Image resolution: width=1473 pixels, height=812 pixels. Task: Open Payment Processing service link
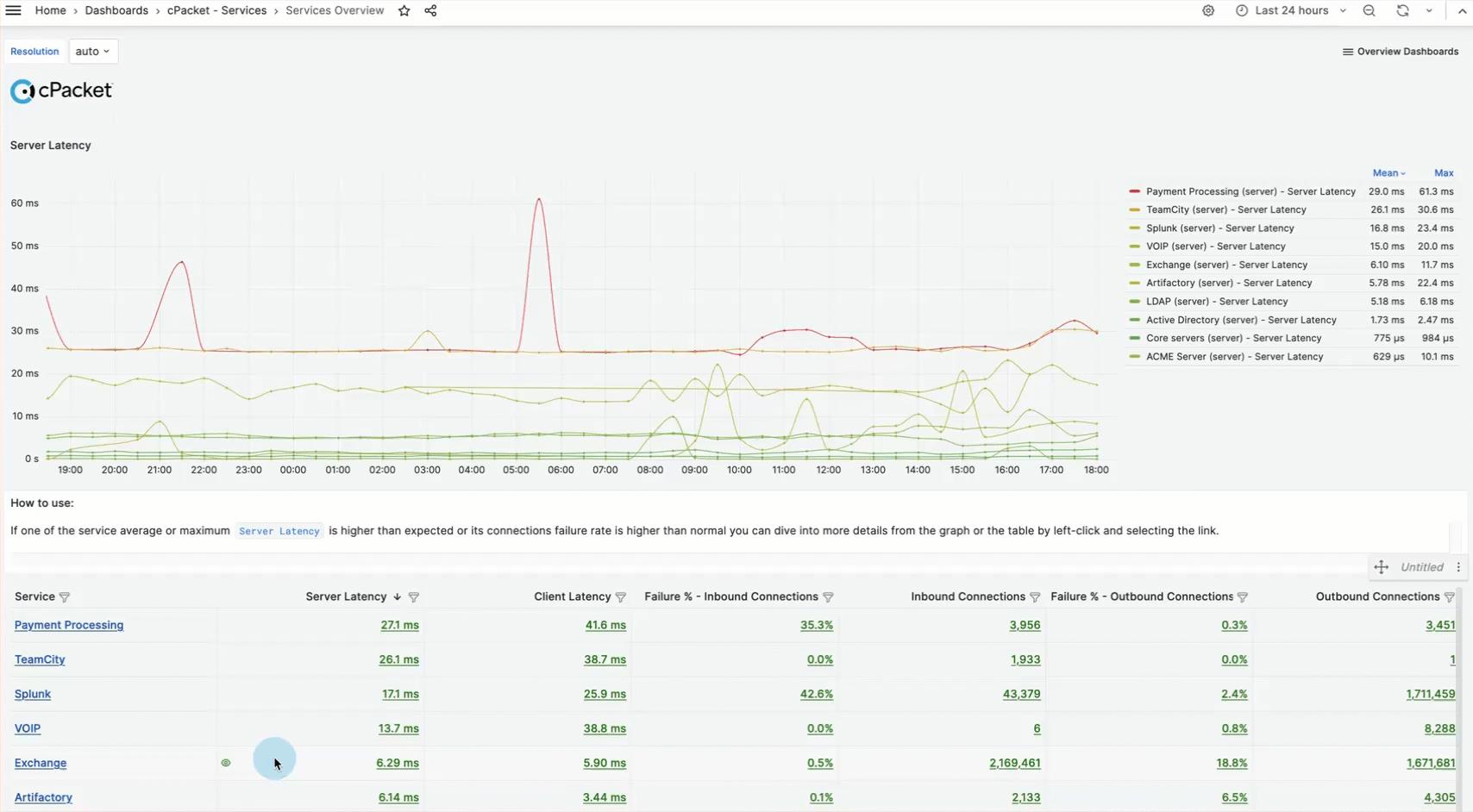[x=69, y=625]
